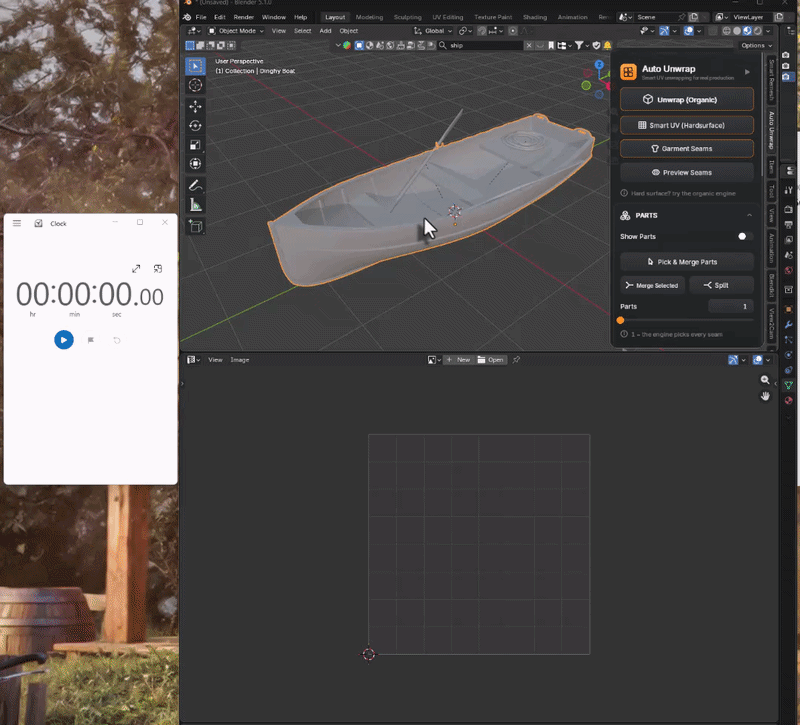Open the shading options dropdown arrow
The width and height of the screenshot is (800, 725).
click(768, 31)
